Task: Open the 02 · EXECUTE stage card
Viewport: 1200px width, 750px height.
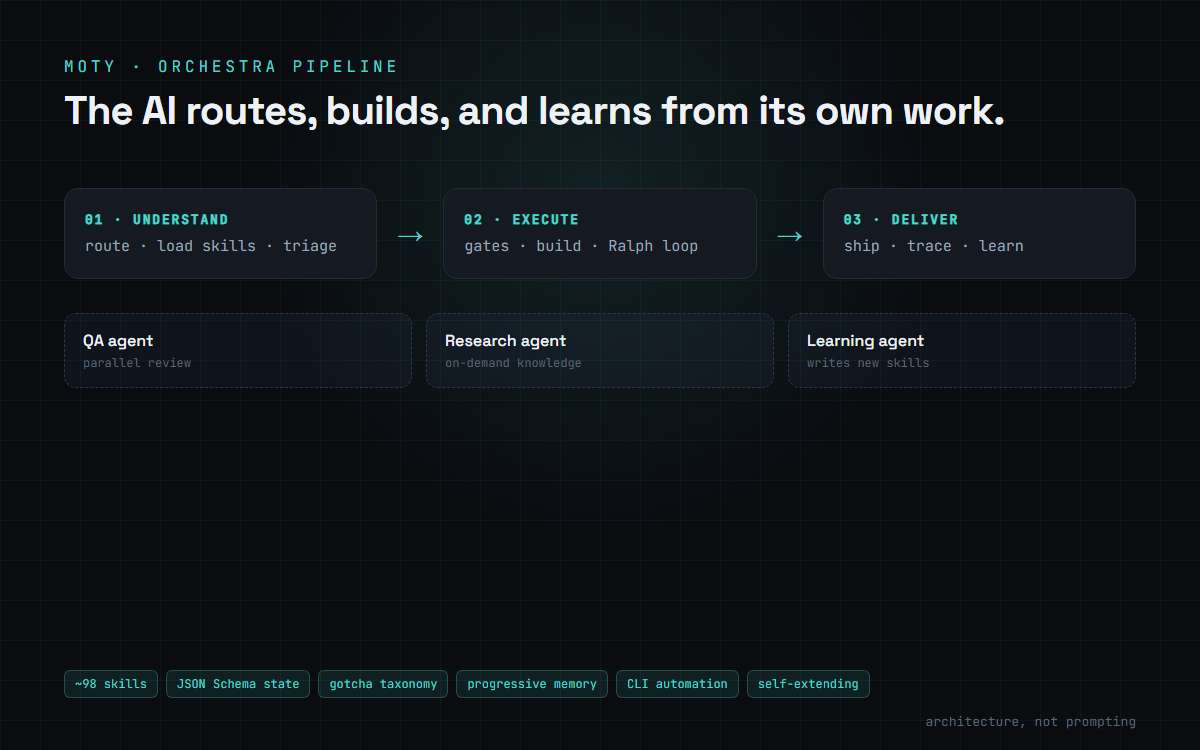Action: (x=600, y=233)
